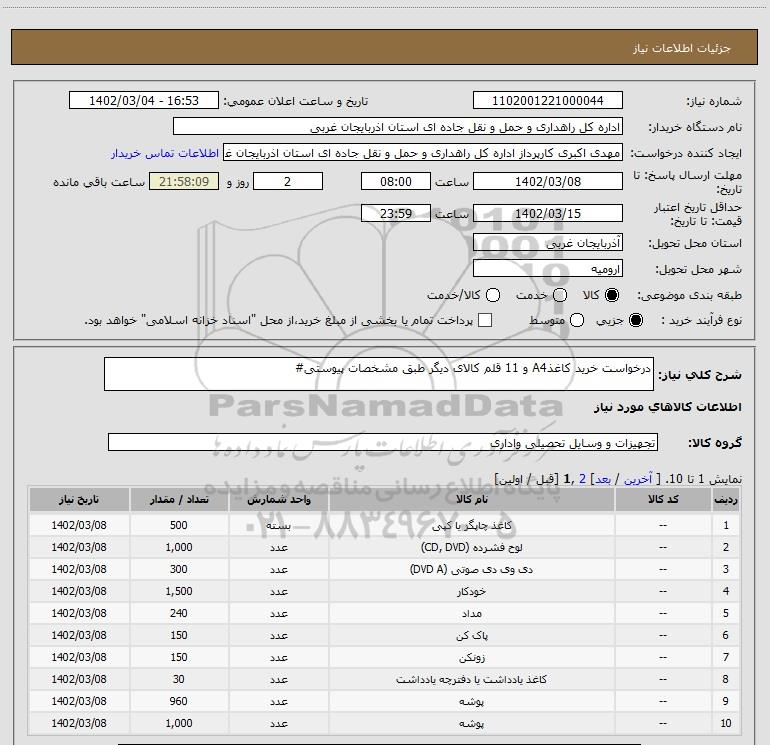Click the ردیف column header

(x=726, y=499)
